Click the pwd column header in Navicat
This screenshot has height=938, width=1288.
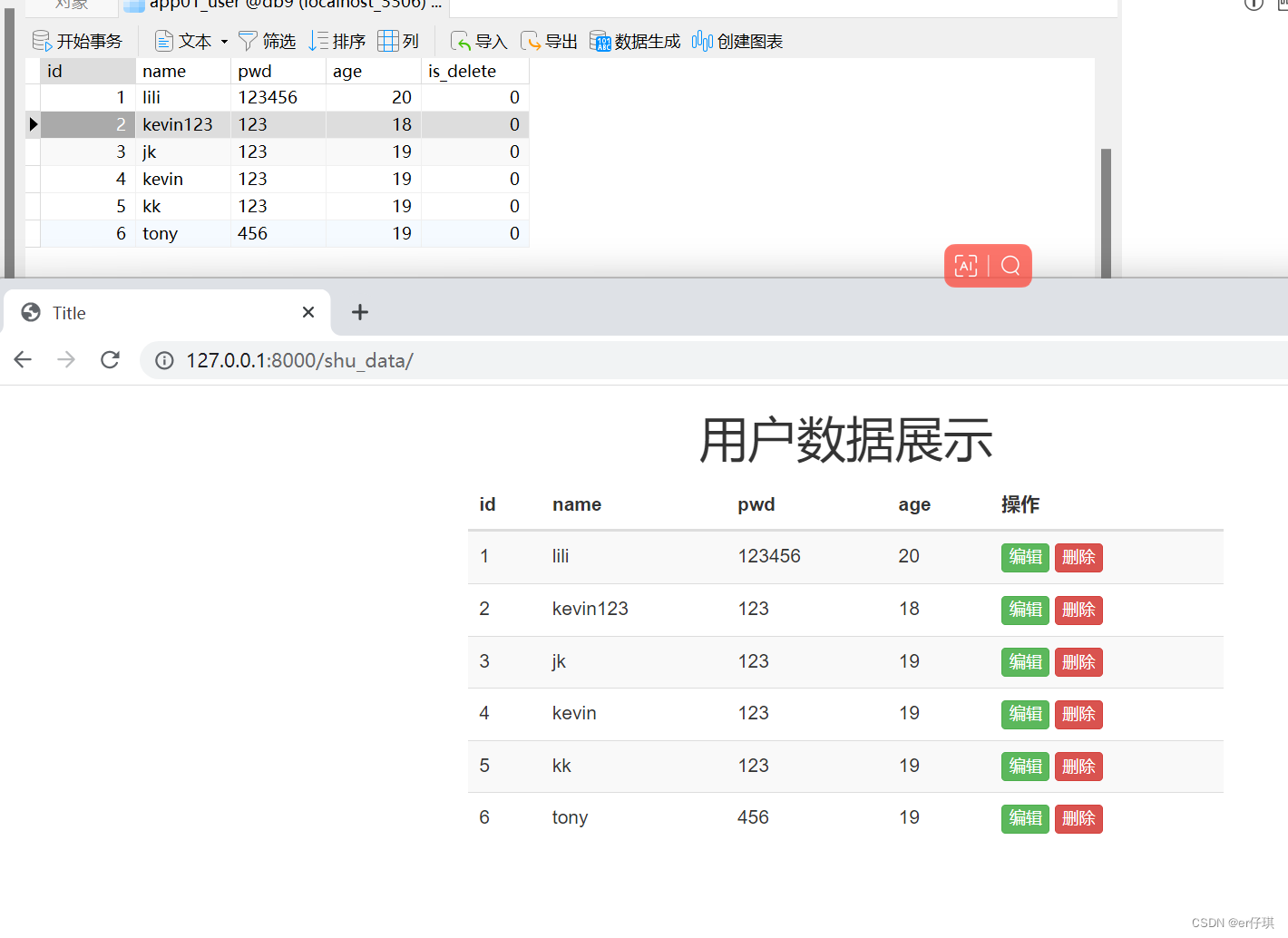pyautogui.click(x=278, y=71)
